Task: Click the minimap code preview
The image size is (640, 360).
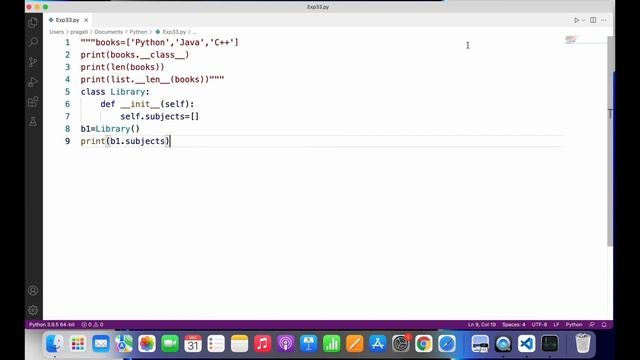Action: tap(571, 39)
